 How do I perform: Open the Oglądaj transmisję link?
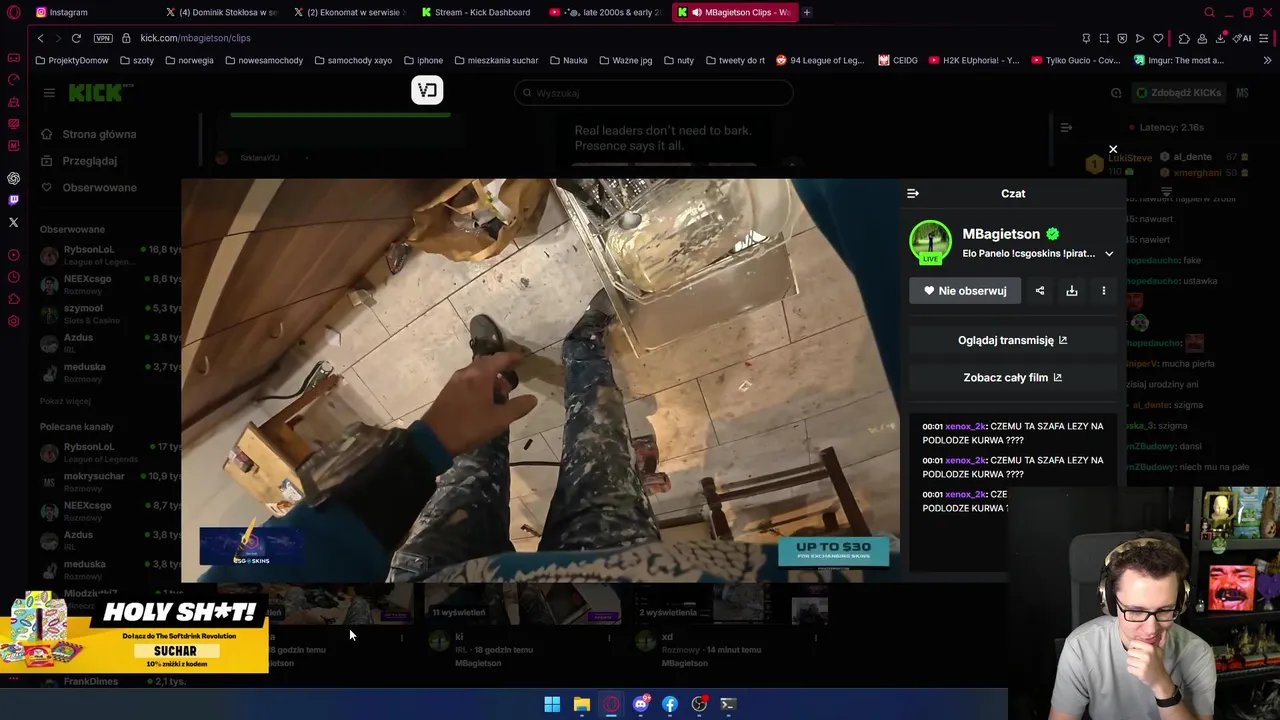click(x=1013, y=340)
